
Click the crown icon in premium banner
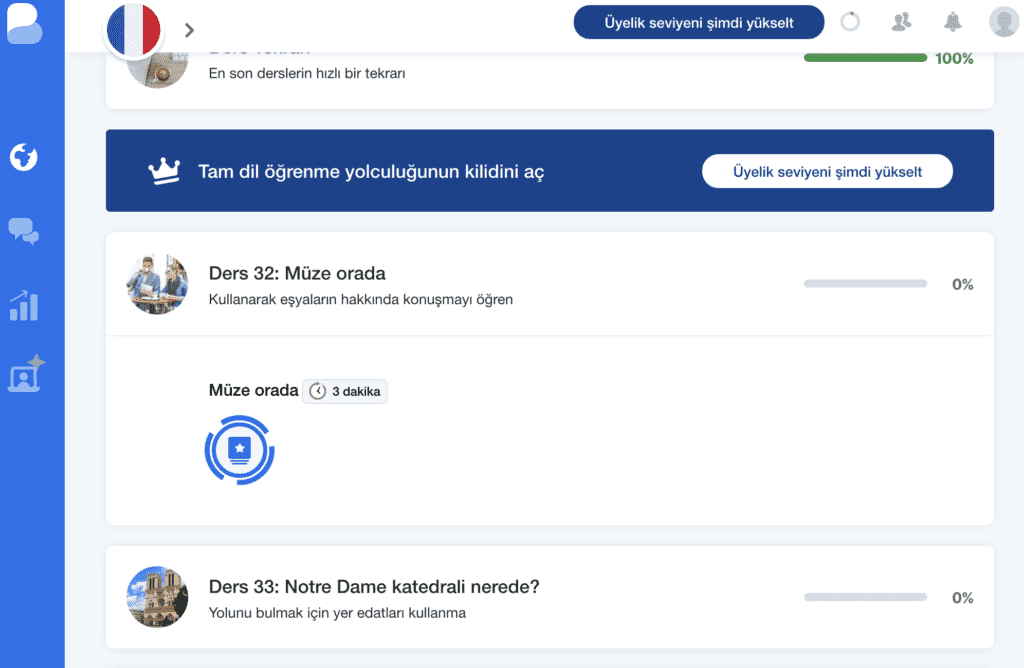click(163, 171)
